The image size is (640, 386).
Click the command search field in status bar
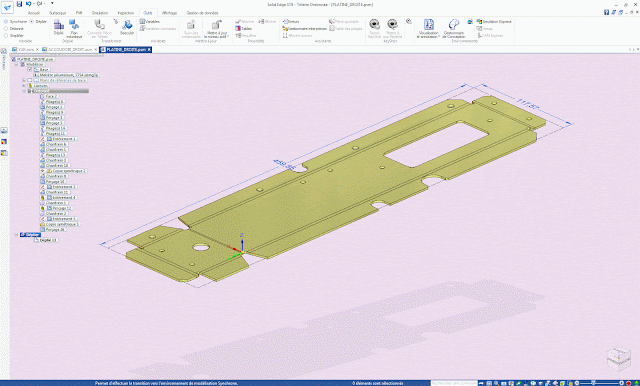[x=454, y=383]
